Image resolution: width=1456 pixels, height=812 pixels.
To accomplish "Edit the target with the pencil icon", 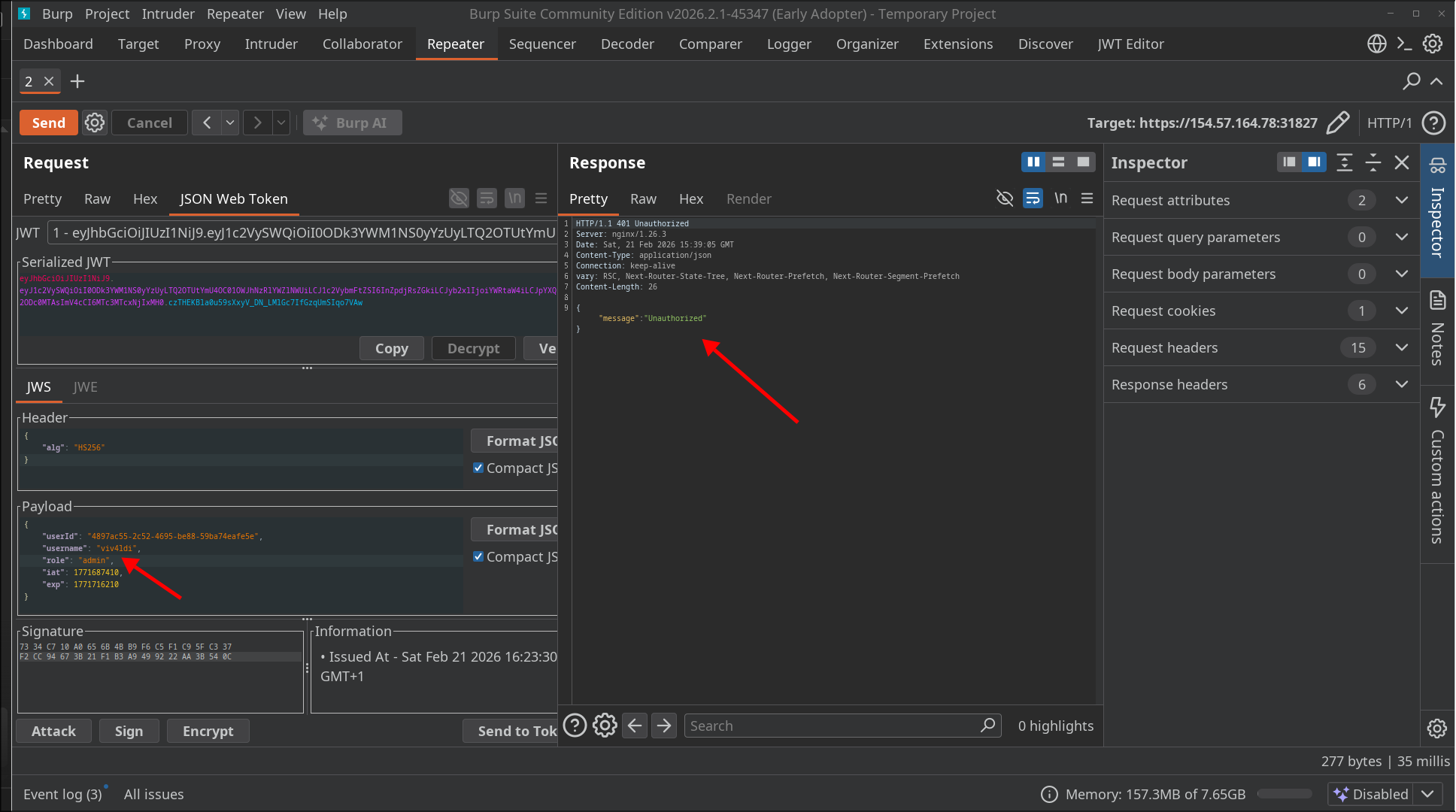I will pyautogui.click(x=1338, y=123).
